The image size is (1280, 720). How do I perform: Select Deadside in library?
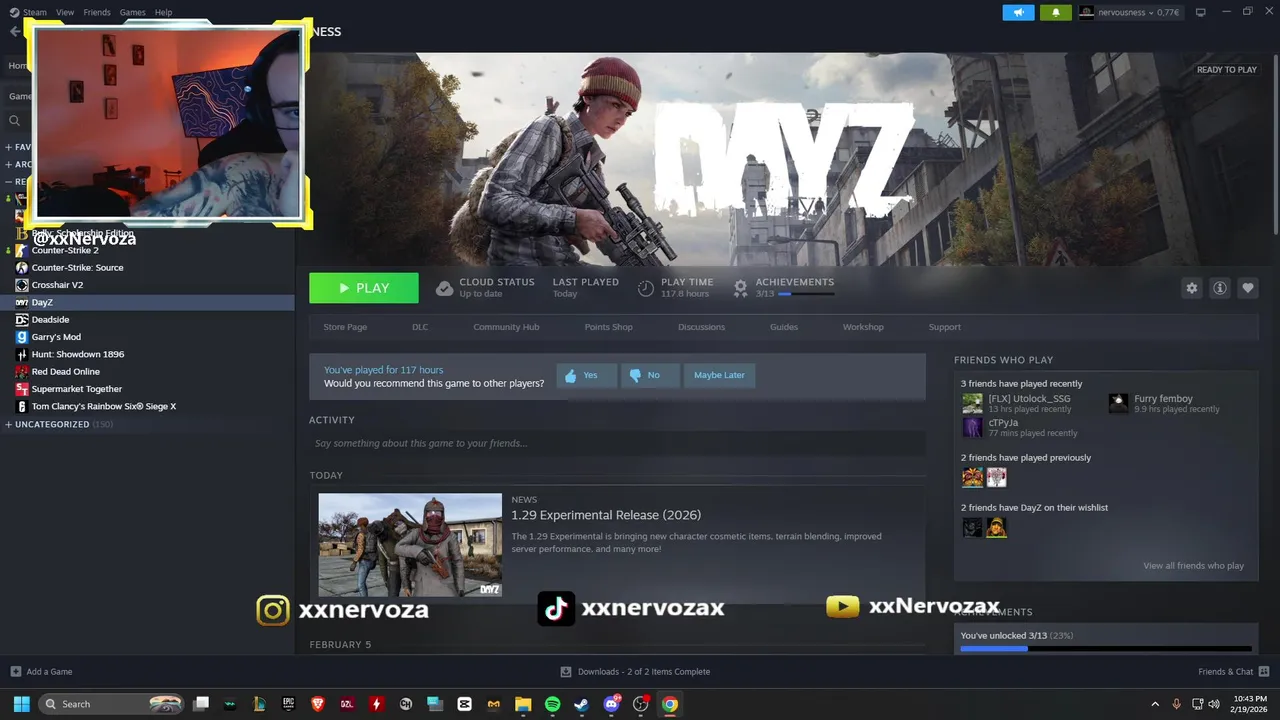(50, 320)
